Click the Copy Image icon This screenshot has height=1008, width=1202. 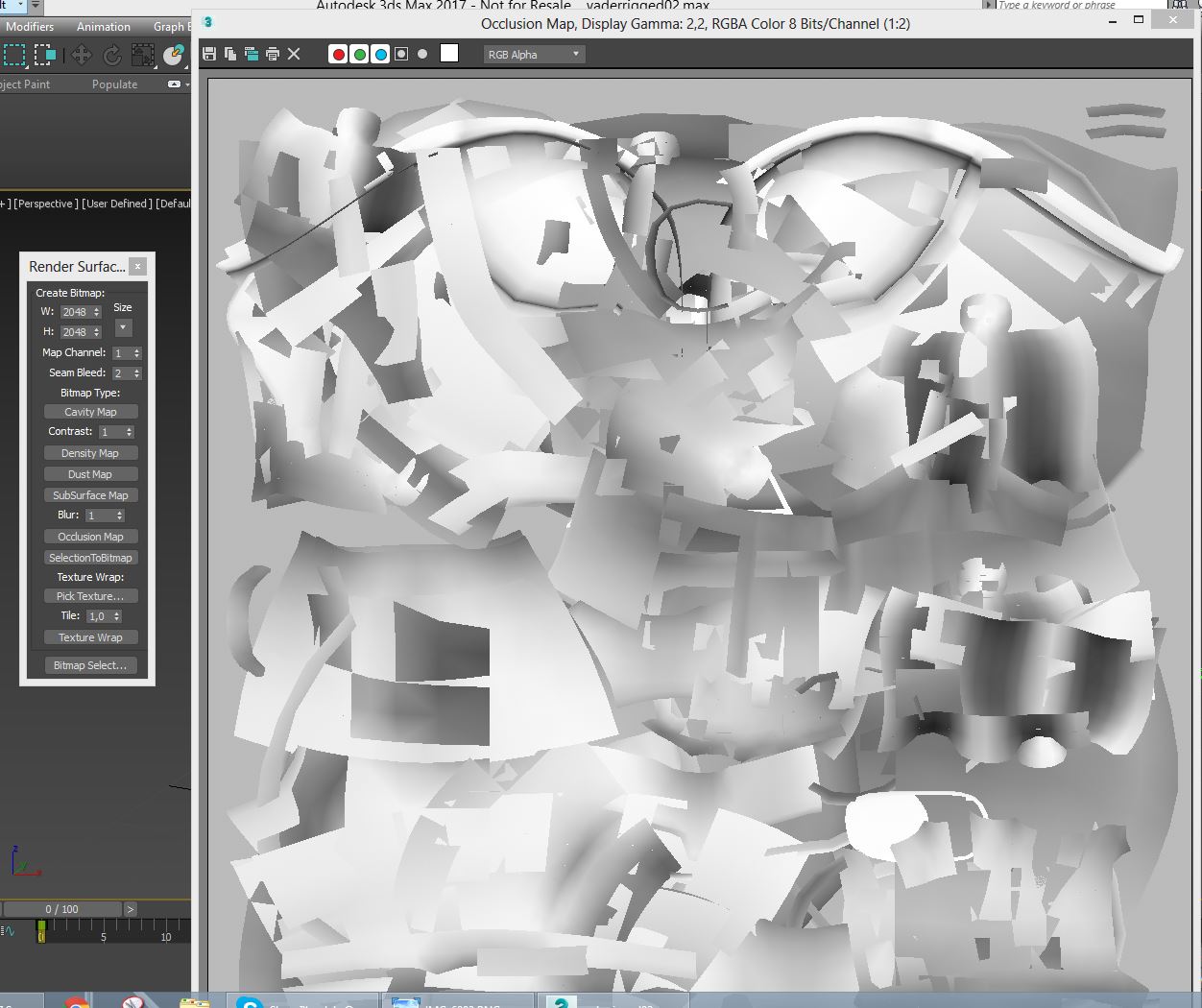230,54
